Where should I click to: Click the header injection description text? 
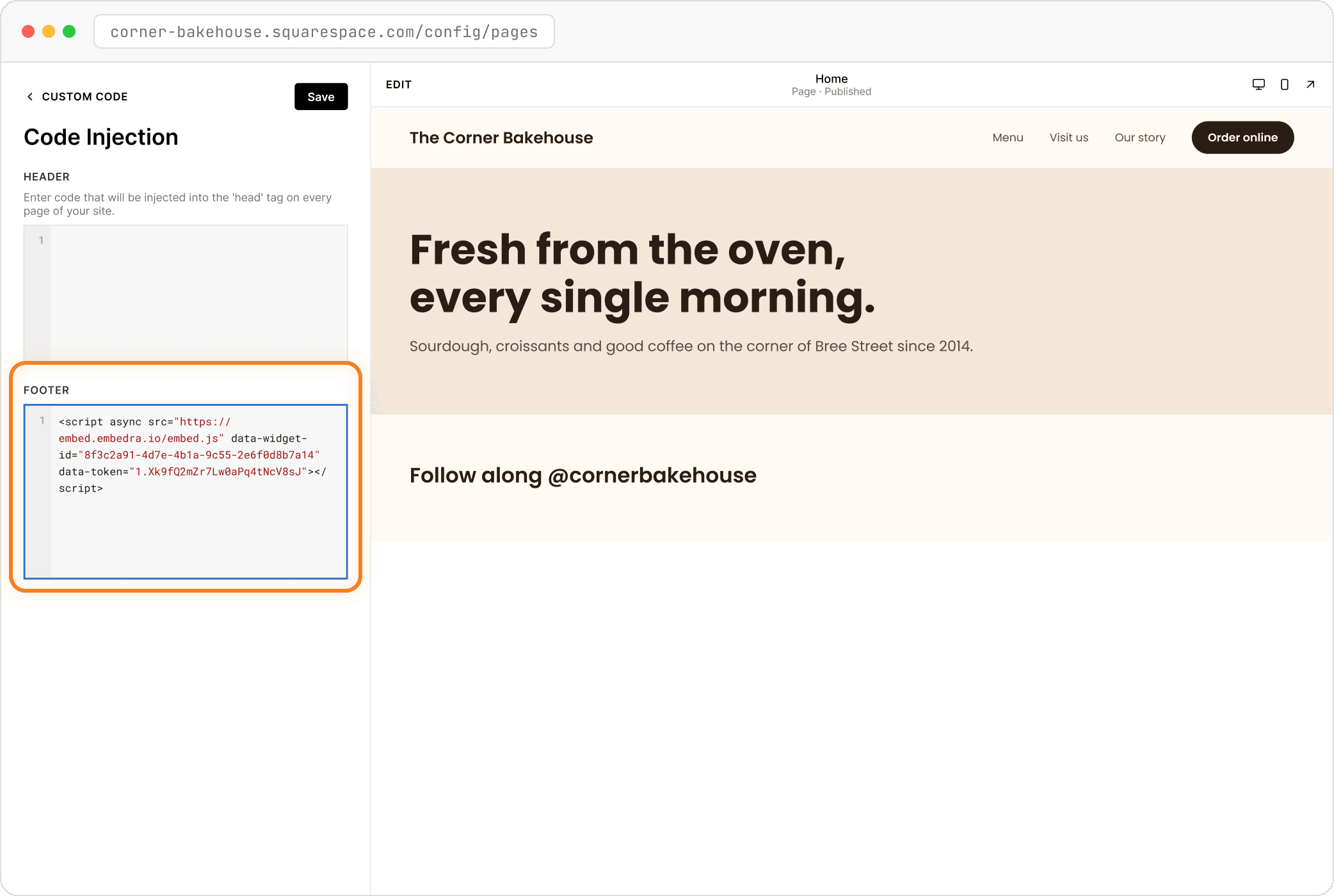click(177, 204)
